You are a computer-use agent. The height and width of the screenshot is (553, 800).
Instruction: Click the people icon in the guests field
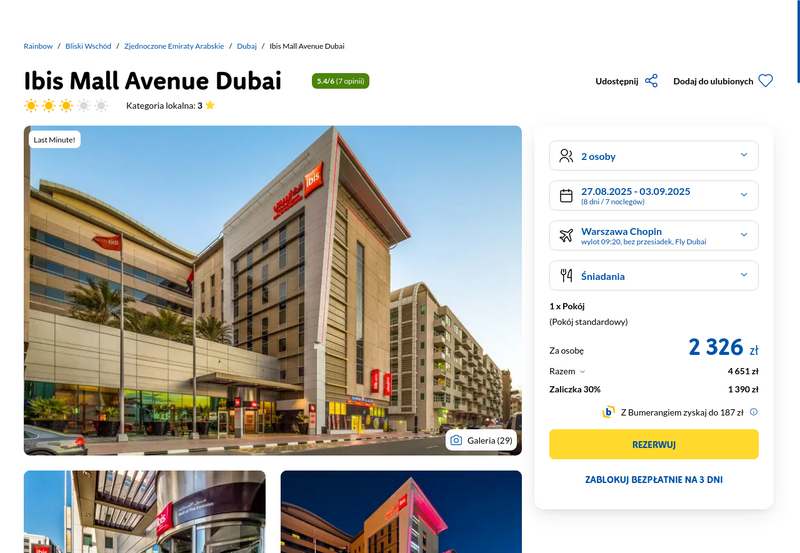566,156
